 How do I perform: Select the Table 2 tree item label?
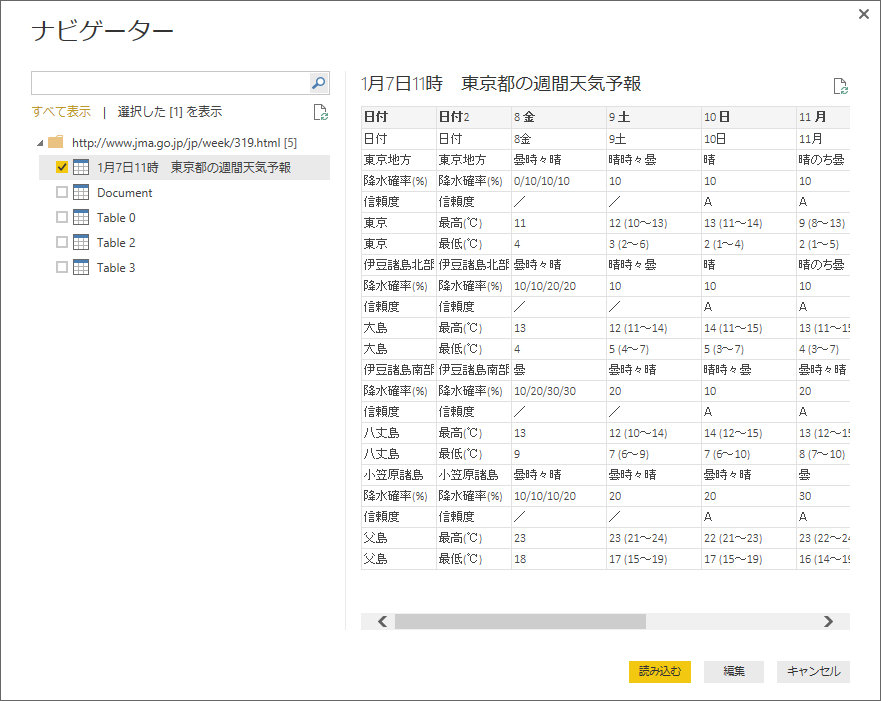coord(116,243)
